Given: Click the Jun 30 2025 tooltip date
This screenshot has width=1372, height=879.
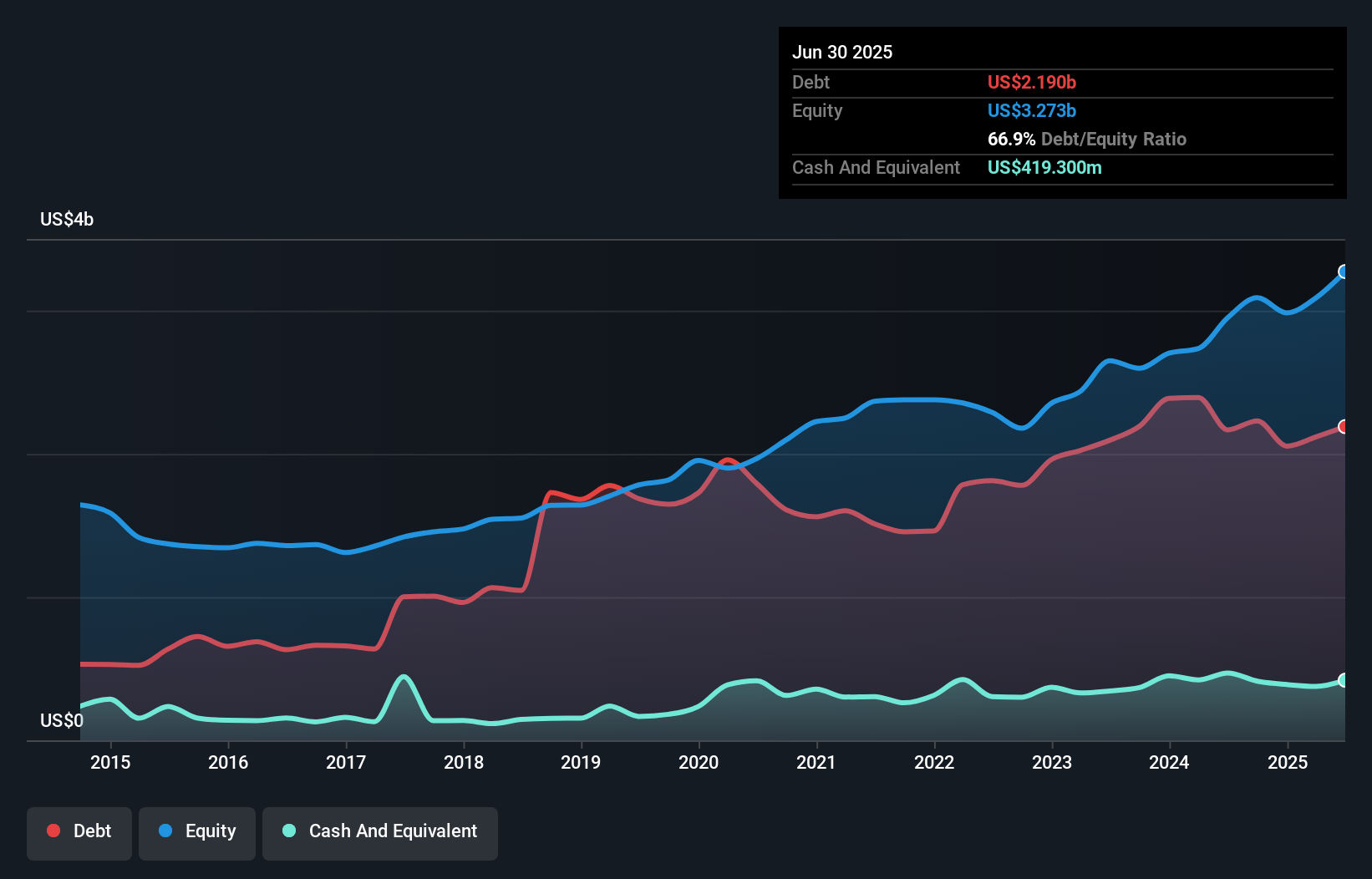Looking at the screenshot, I should point(842,52).
